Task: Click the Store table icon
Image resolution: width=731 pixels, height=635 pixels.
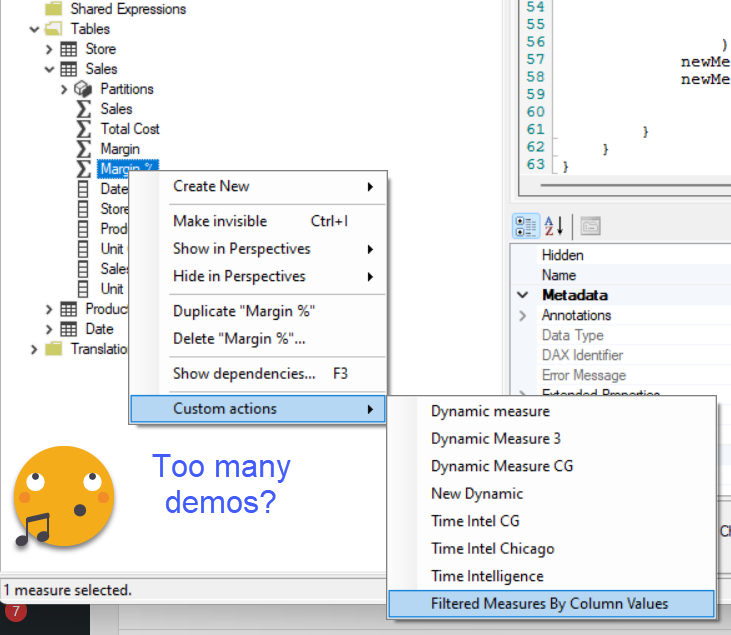Action: tap(69, 49)
